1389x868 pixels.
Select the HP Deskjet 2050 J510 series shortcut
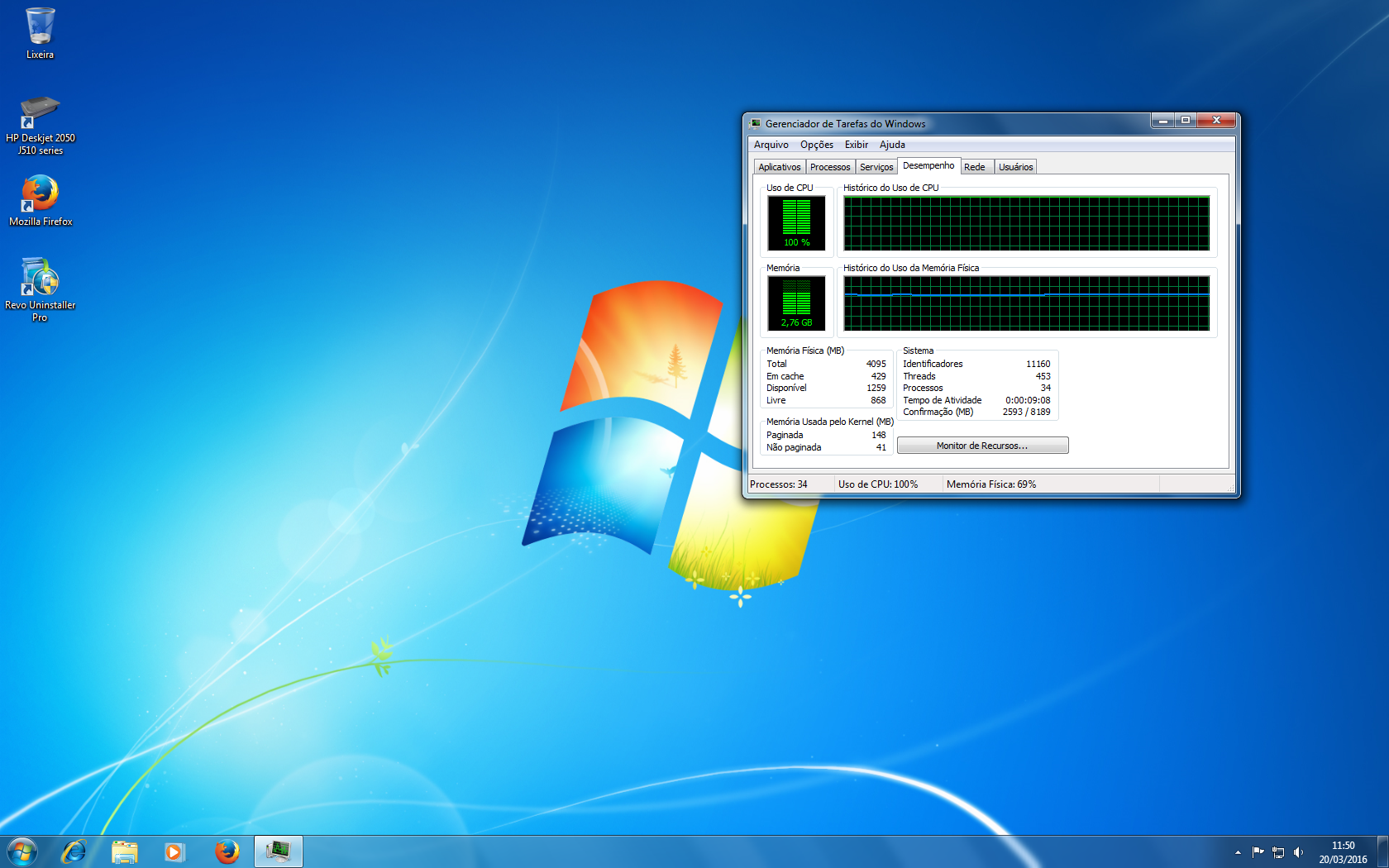point(40,125)
